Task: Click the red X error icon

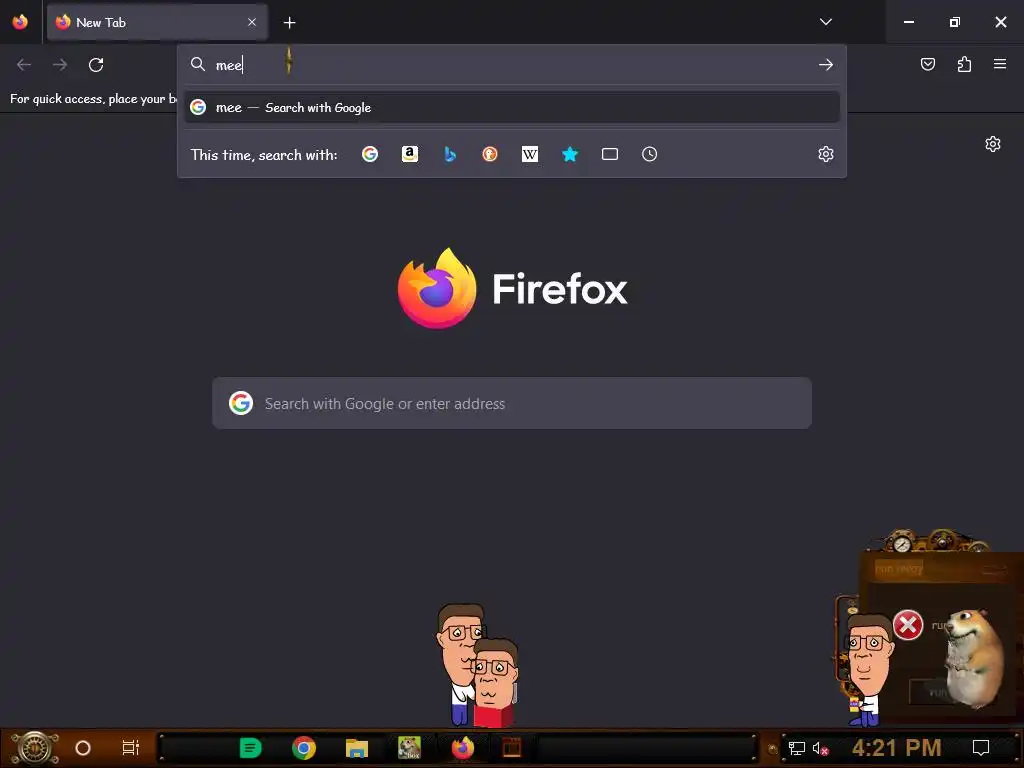Action: click(x=908, y=625)
